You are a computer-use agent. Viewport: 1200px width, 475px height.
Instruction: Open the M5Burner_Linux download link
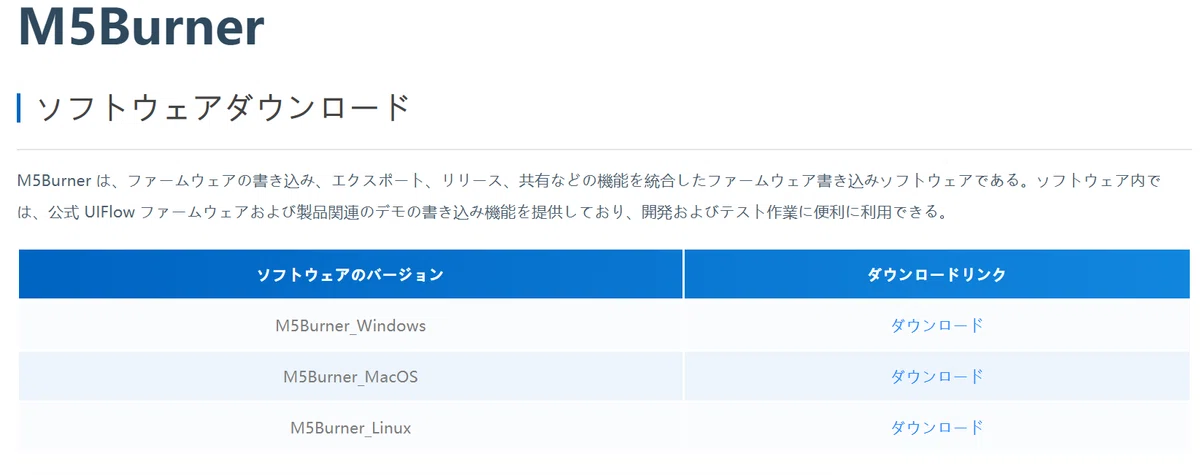click(x=937, y=427)
